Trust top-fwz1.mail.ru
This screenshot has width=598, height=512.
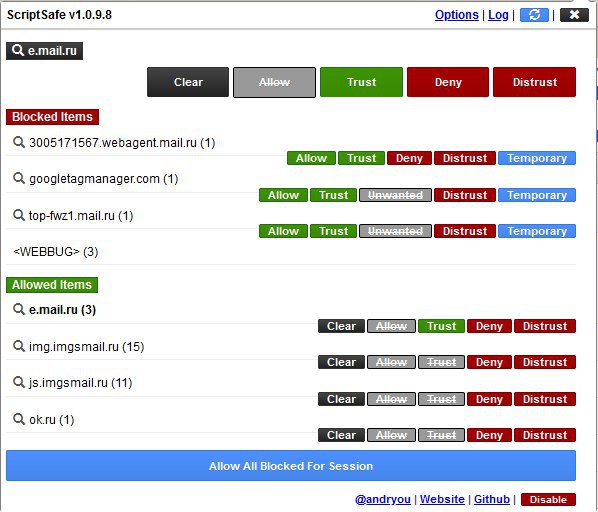pos(333,231)
